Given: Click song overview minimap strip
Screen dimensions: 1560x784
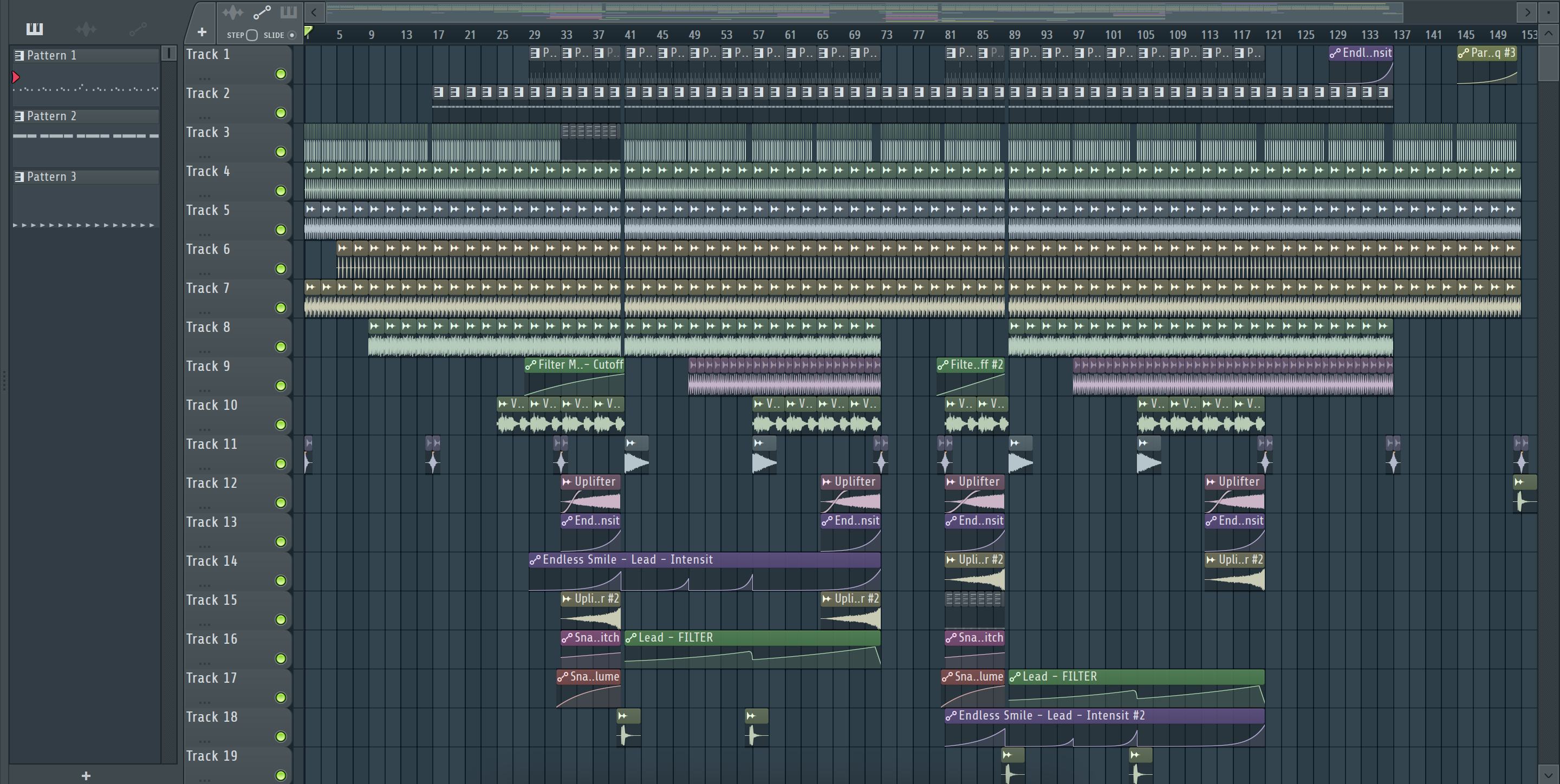Looking at the screenshot, I should click(x=865, y=12).
